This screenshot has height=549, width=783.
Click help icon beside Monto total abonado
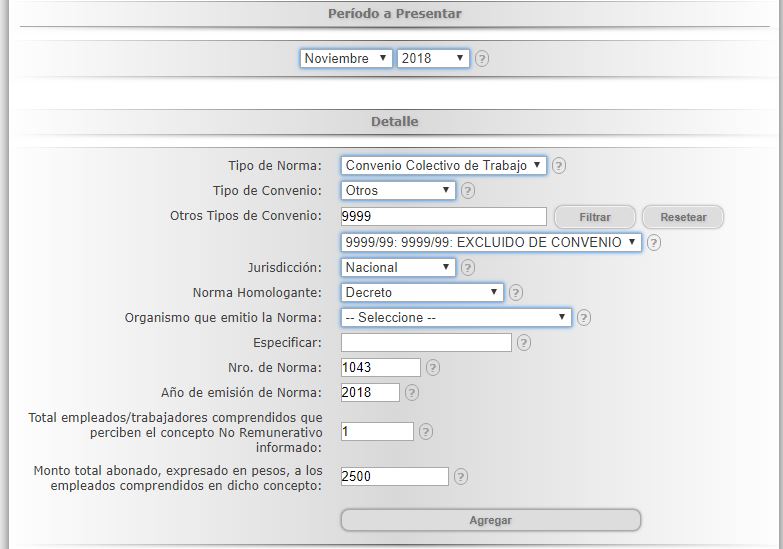(461, 477)
